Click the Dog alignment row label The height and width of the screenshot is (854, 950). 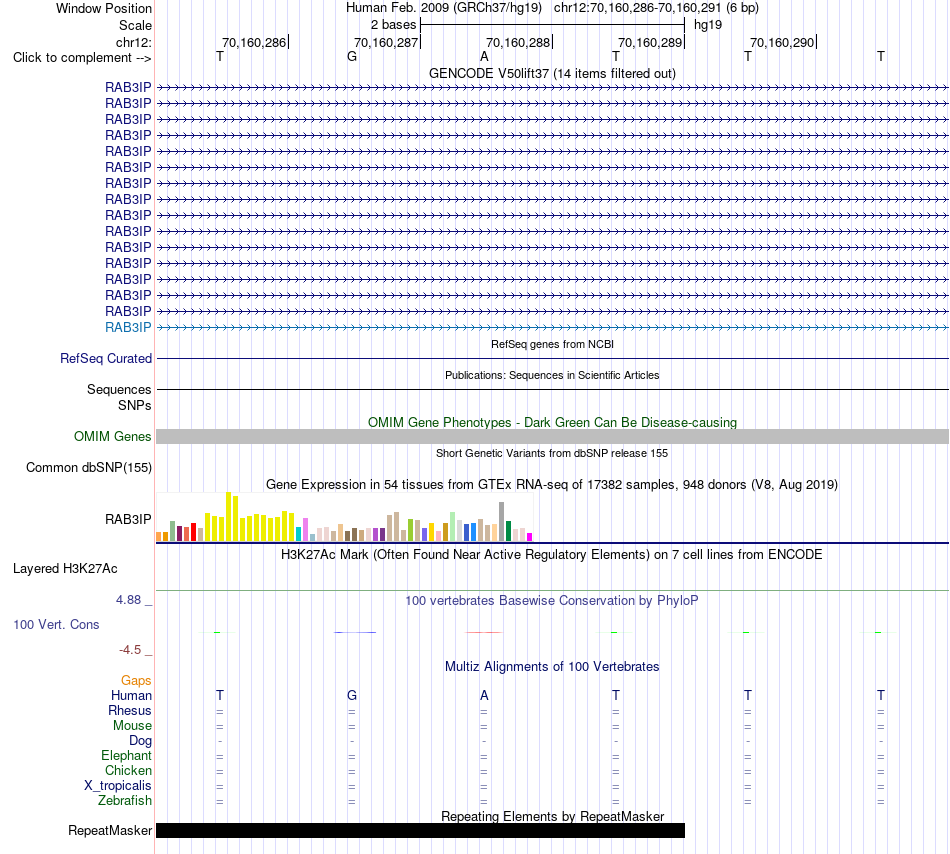140,740
